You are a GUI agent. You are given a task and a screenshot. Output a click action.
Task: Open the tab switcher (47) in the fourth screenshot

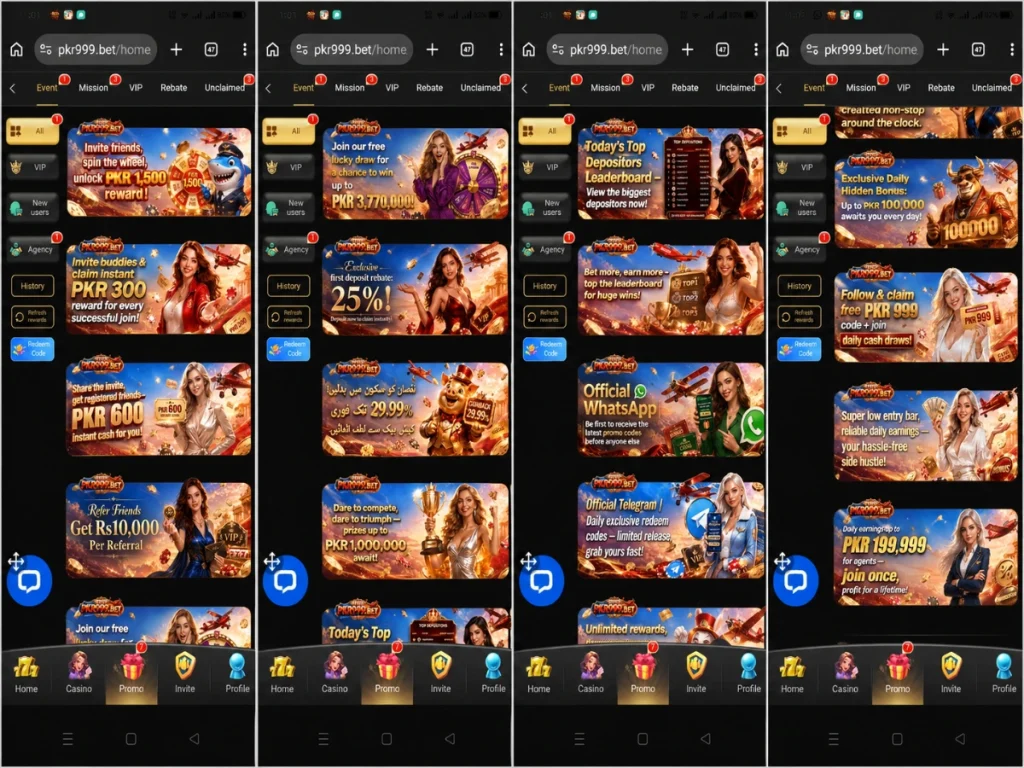978,50
